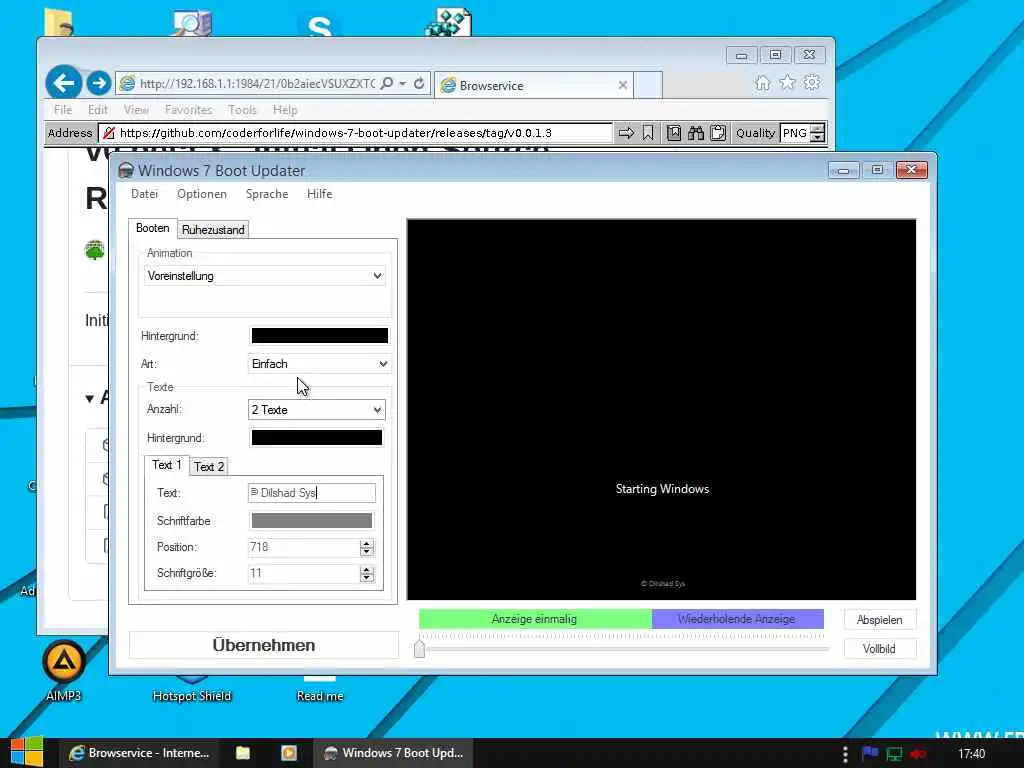Open the IE address bar autocomplete dropdown
Screen dimensions: 1024x768
pos(403,84)
